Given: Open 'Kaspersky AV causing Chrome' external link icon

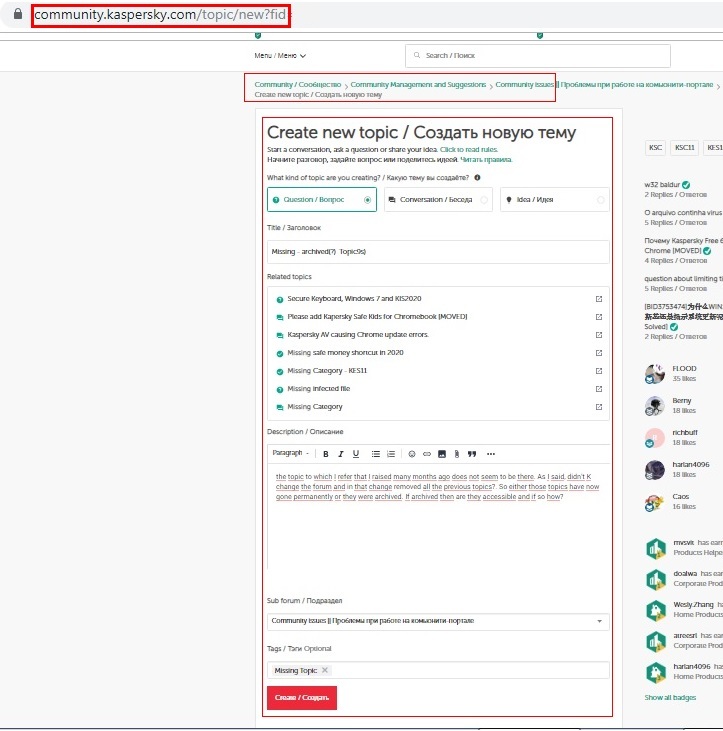Looking at the screenshot, I should [599, 335].
